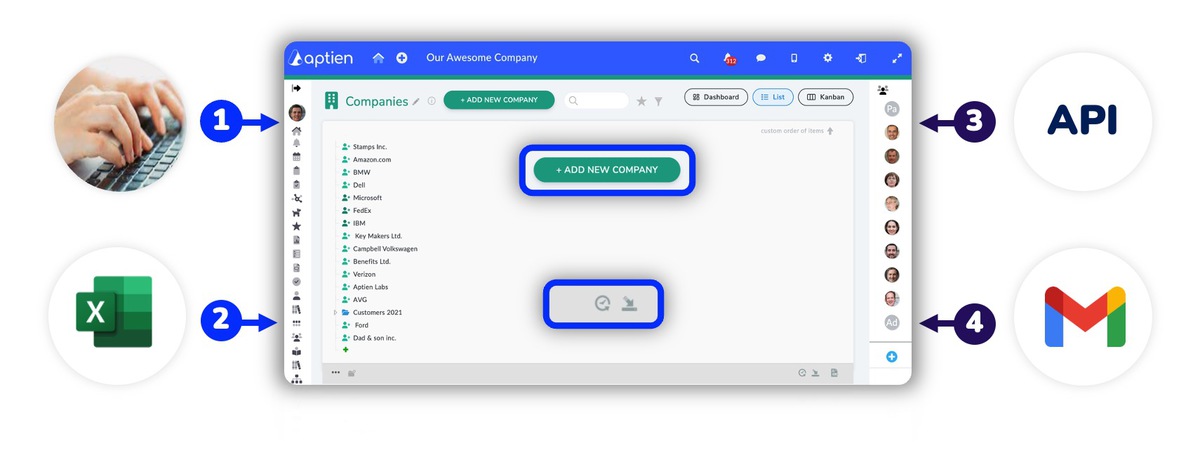Image resolution: width=1200 pixels, height=460 pixels.
Task: Click the home icon in the blue header
Action: (378, 58)
